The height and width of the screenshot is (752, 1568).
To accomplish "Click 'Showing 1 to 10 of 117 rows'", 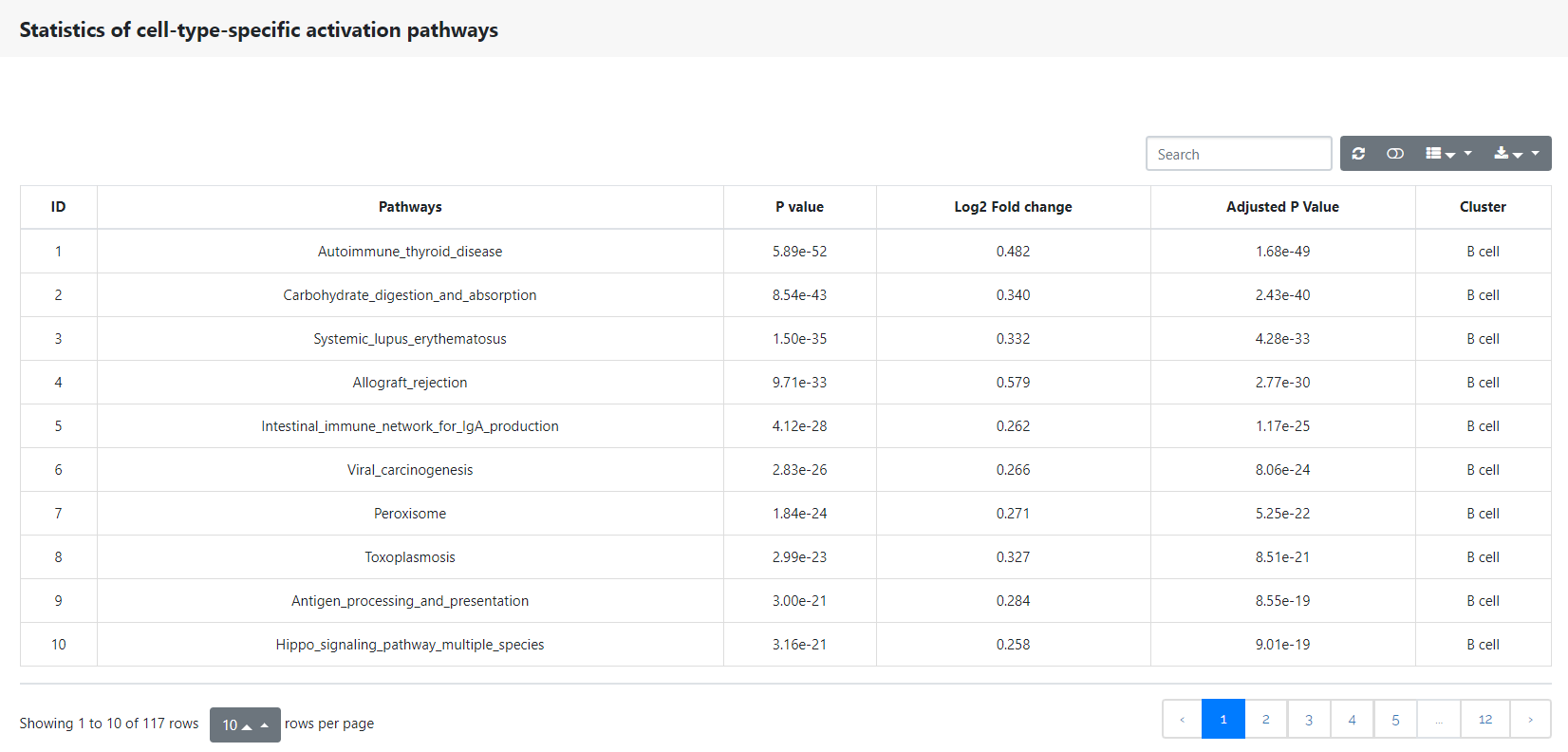I will point(109,724).
